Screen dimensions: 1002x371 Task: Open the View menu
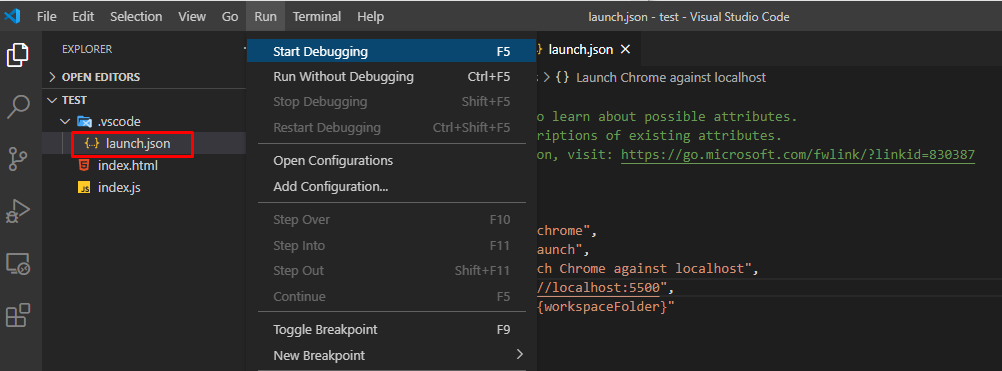(x=192, y=17)
